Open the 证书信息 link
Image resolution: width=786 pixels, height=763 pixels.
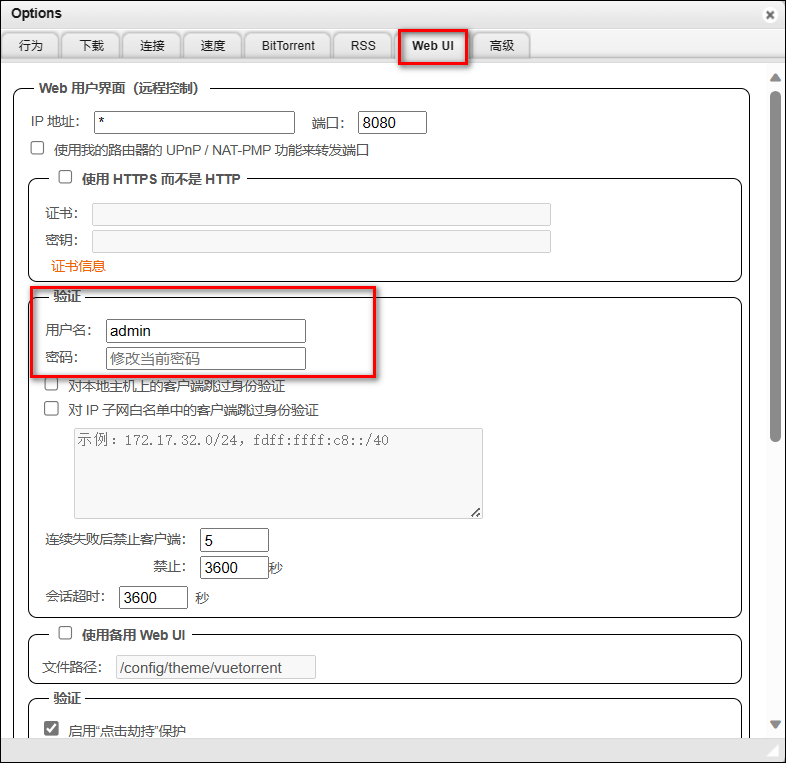pos(78,266)
